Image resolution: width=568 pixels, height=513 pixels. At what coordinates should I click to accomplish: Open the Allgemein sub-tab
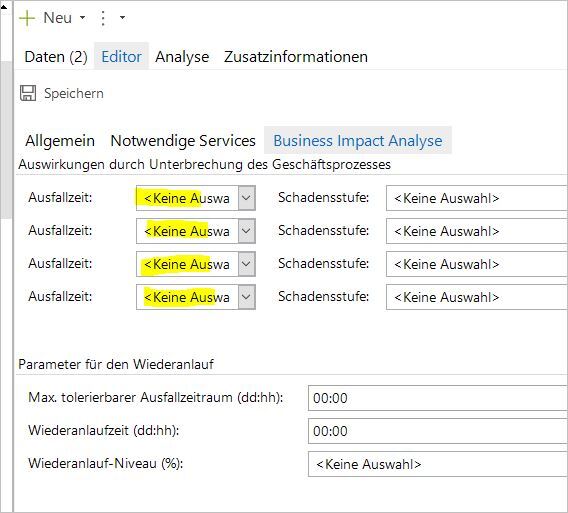click(x=60, y=141)
